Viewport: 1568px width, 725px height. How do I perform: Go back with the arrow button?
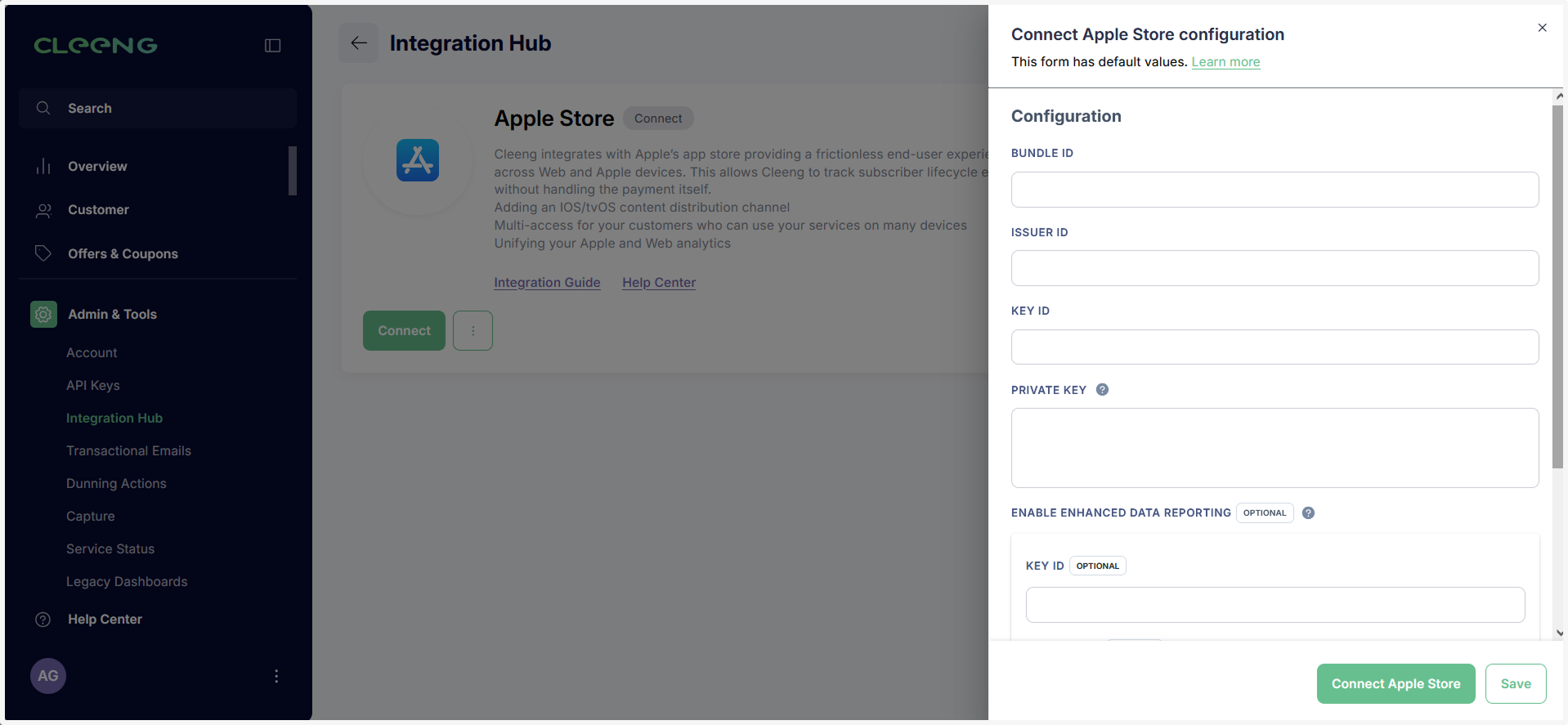[x=359, y=43]
